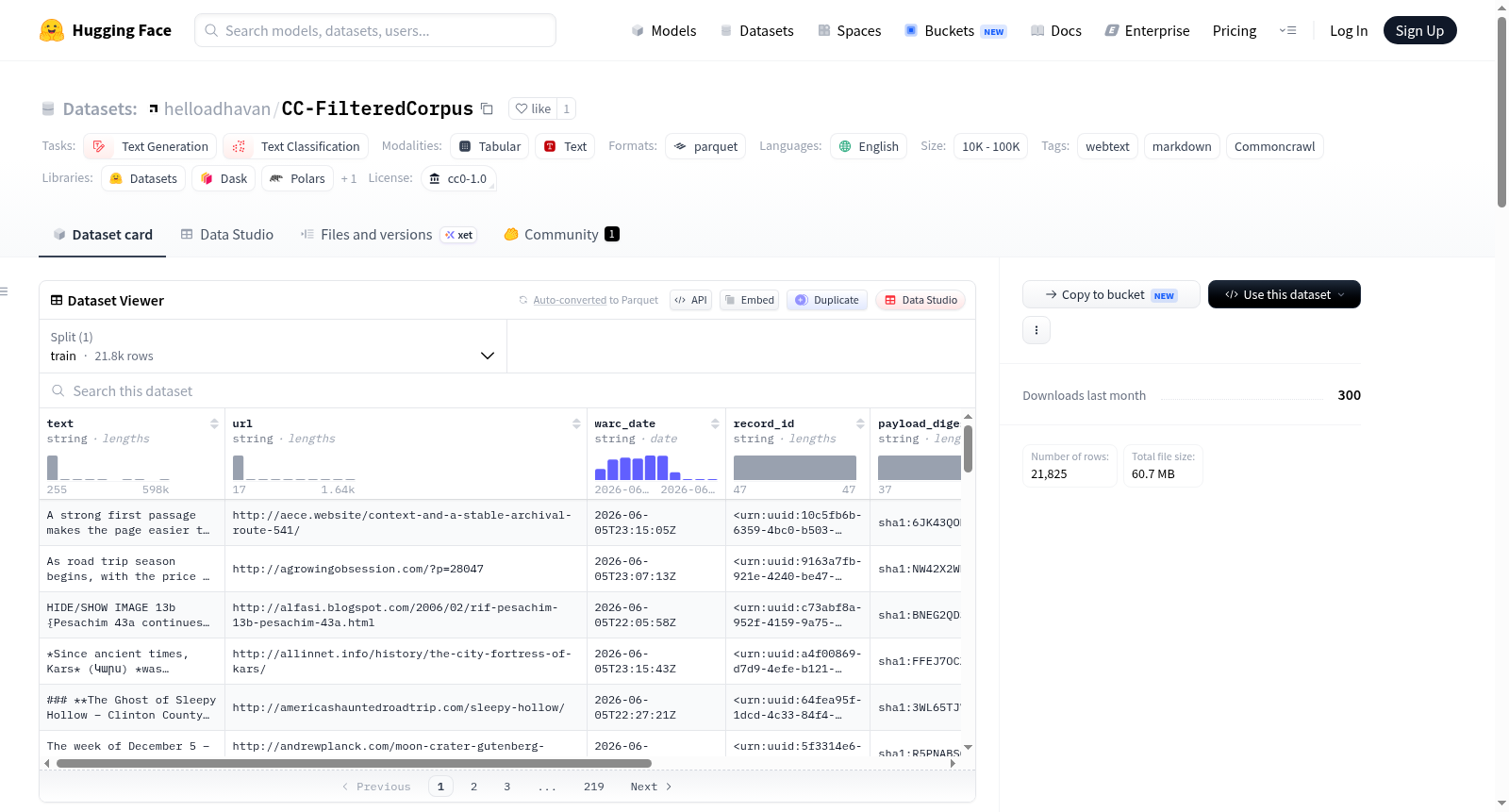Open Spaces in the top navigation
Viewport: 1509px width, 812px height.
pos(850,30)
